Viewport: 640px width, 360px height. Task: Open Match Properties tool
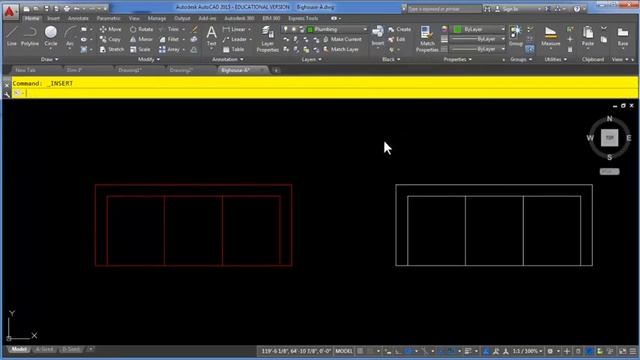pyautogui.click(x=427, y=39)
